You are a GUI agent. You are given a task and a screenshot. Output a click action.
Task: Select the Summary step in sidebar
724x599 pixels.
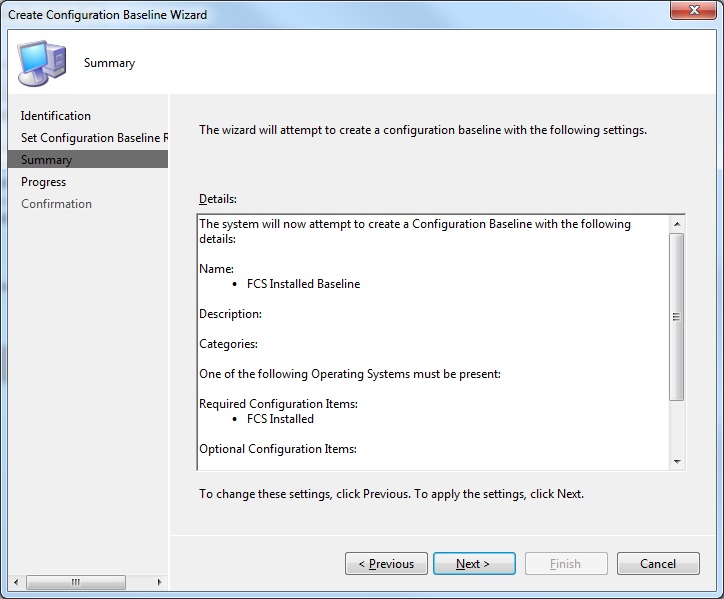tap(88, 160)
